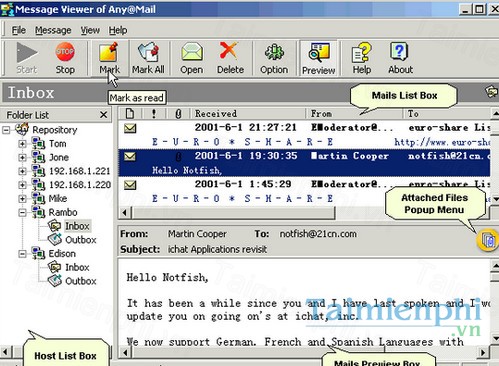Open the Help menu
This screenshot has width=499, height=366.
[x=118, y=30]
